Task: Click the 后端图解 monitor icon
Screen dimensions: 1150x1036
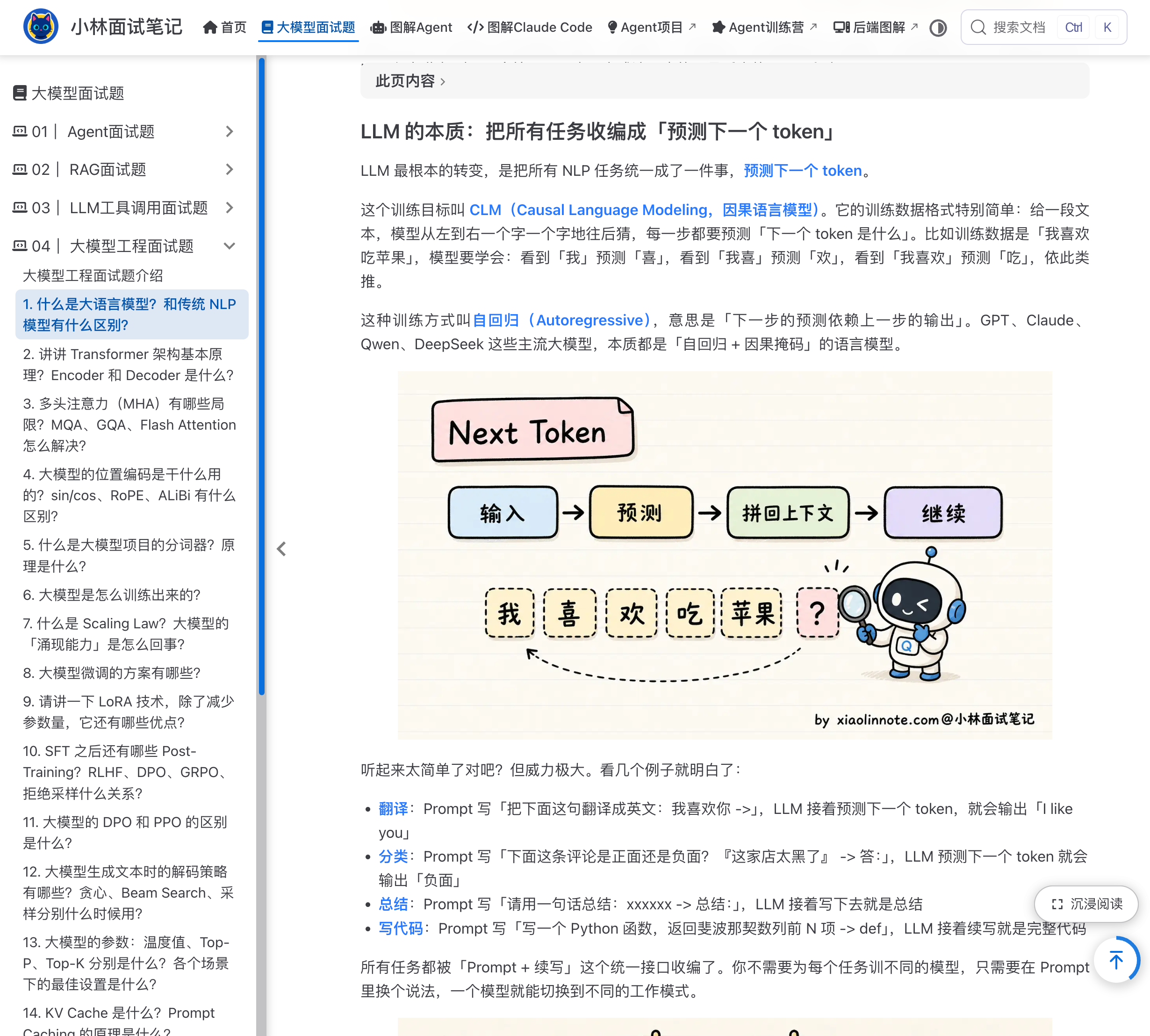Action: (841, 27)
